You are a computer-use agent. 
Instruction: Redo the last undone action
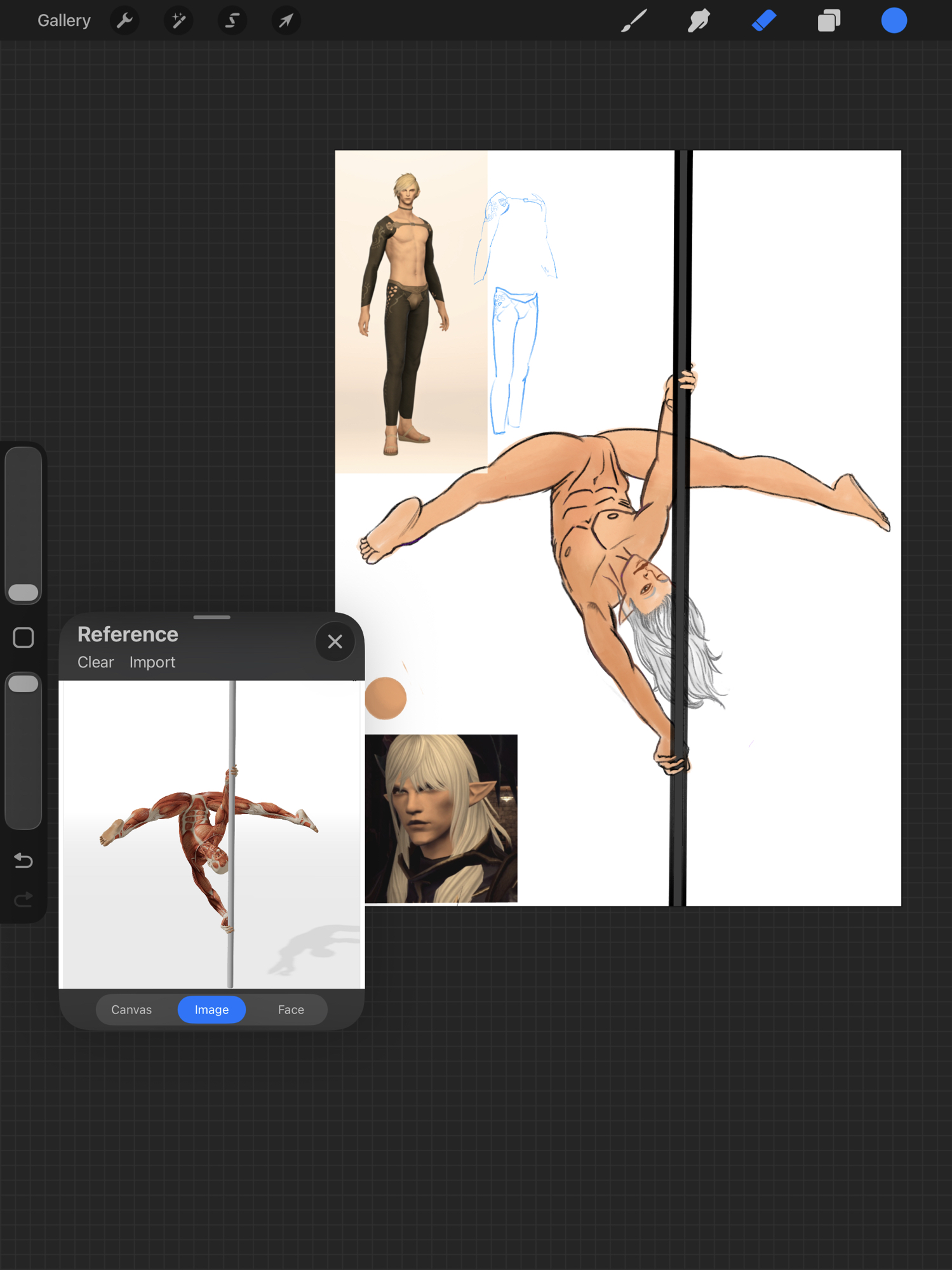pyautogui.click(x=23, y=899)
